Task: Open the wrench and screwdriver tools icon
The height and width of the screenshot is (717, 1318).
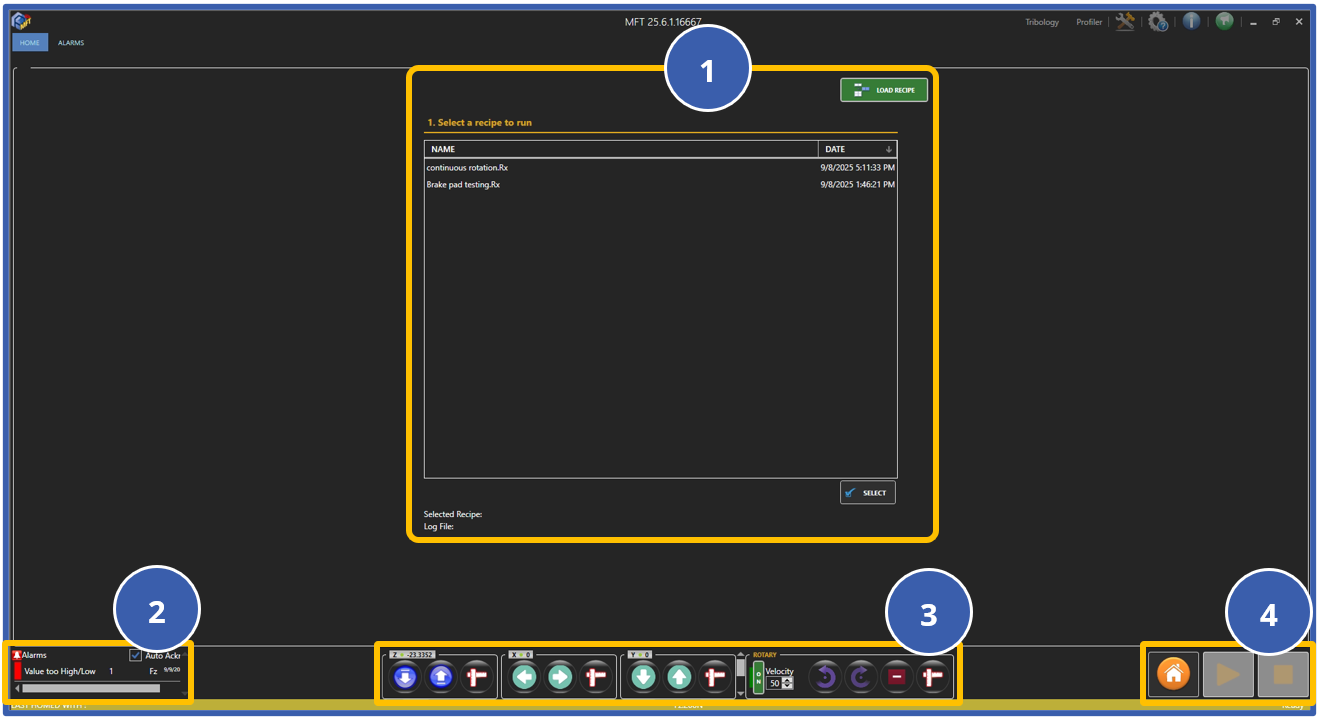Action: click(1125, 21)
